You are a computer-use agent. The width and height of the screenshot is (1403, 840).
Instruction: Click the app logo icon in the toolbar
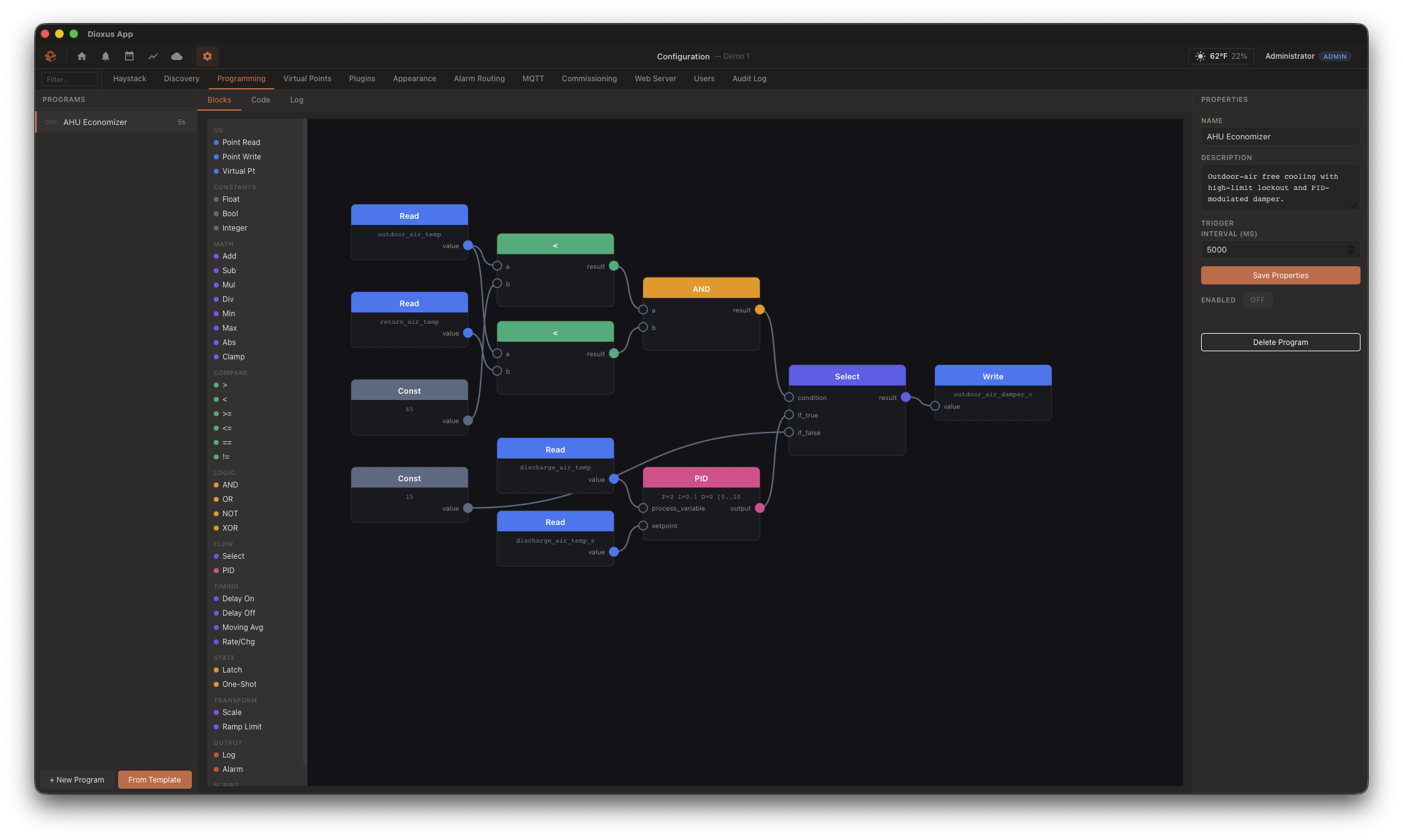tap(51, 56)
